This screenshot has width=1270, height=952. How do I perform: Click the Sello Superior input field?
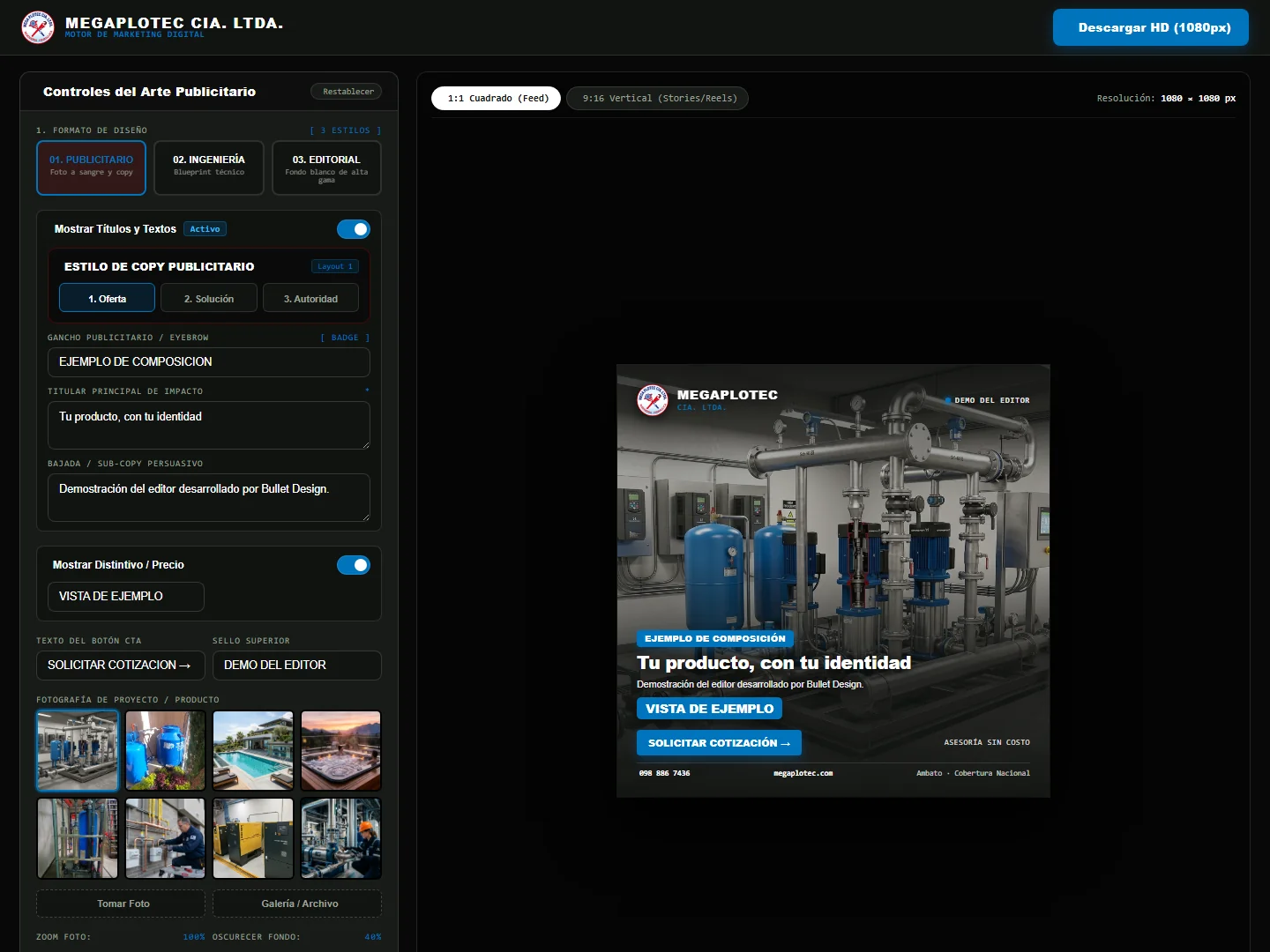tap(297, 666)
